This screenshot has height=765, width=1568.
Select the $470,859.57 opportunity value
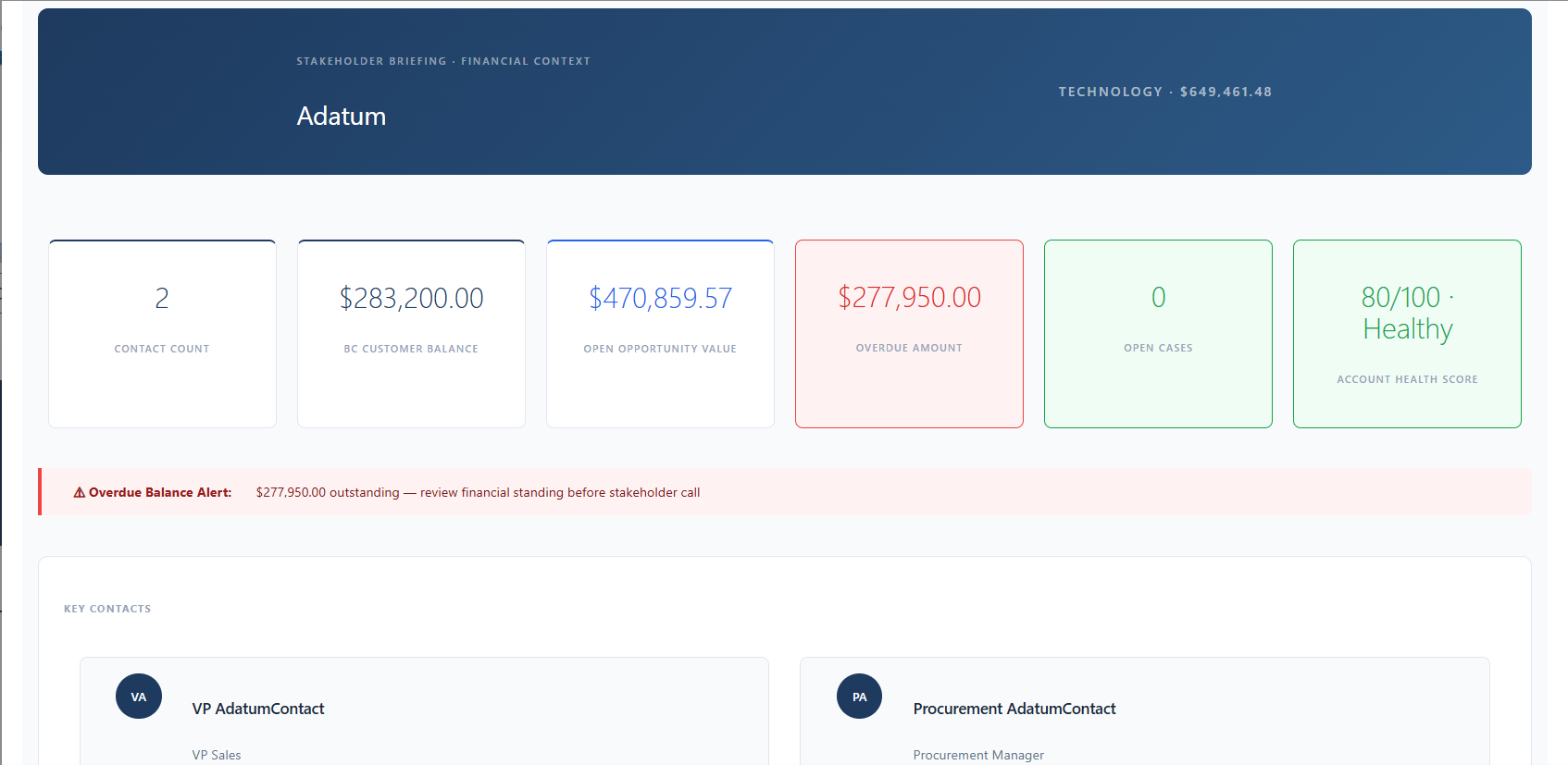[661, 298]
